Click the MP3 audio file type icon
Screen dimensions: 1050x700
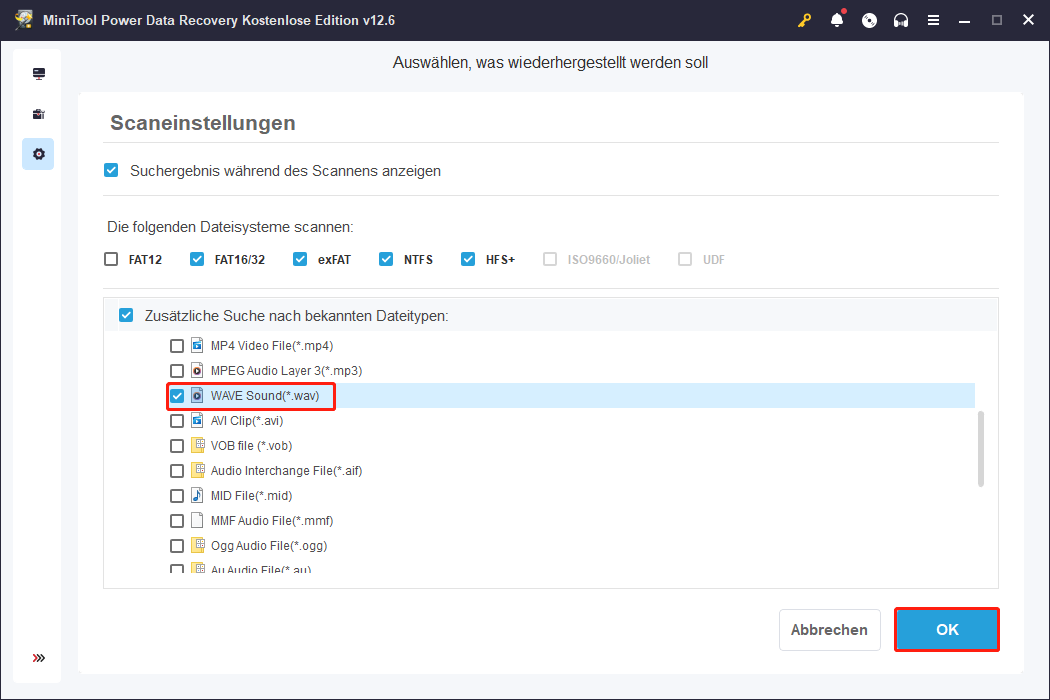point(198,370)
